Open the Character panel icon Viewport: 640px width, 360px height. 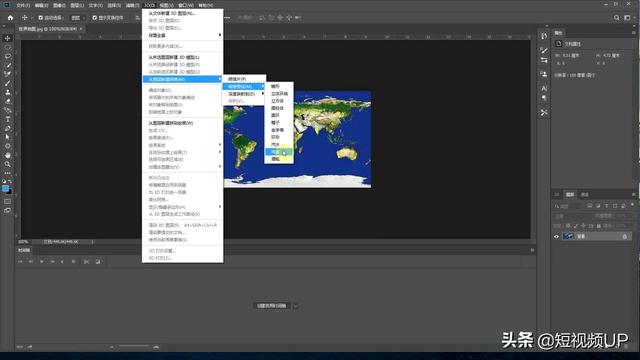click(x=544, y=88)
